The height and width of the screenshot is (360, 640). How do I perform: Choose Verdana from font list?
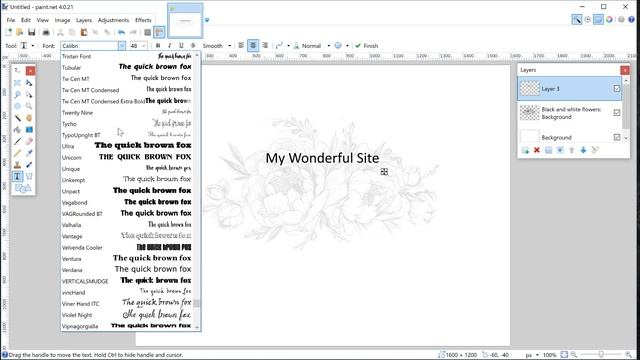pyautogui.click(x=127, y=270)
